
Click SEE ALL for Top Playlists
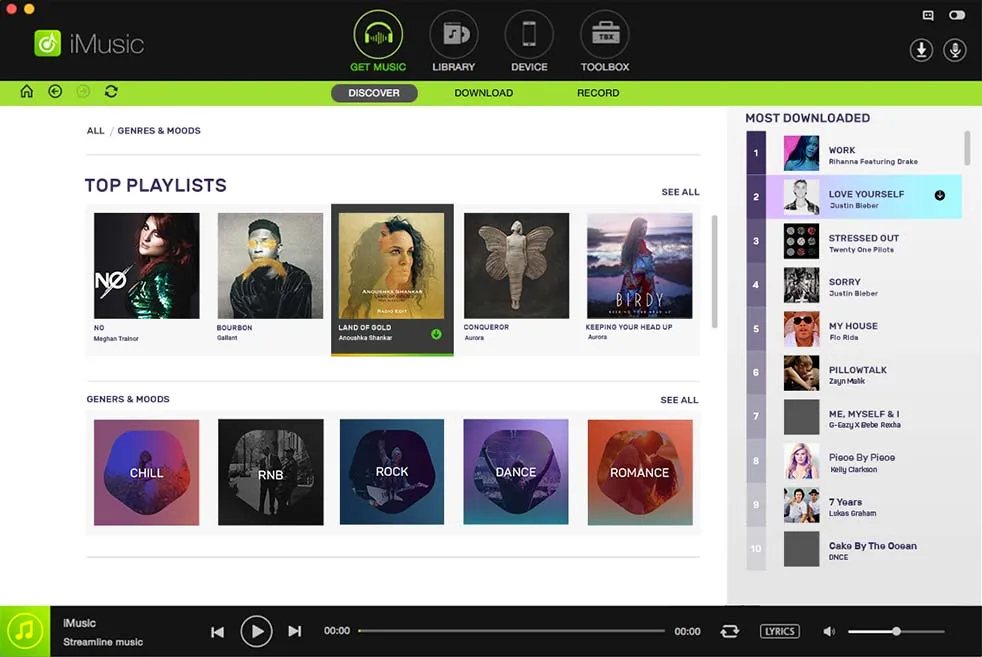680,191
